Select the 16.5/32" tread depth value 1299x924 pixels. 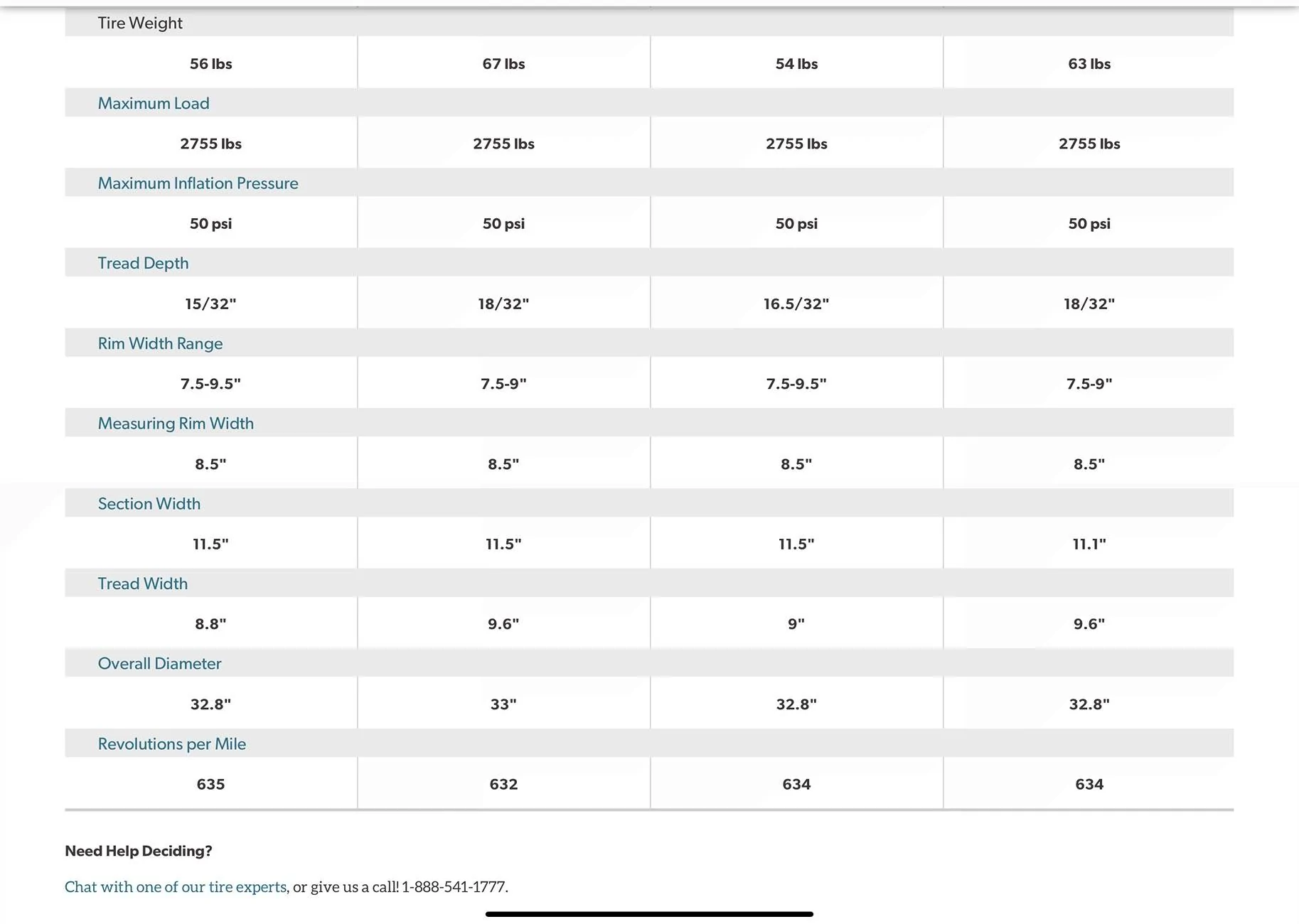(x=796, y=304)
